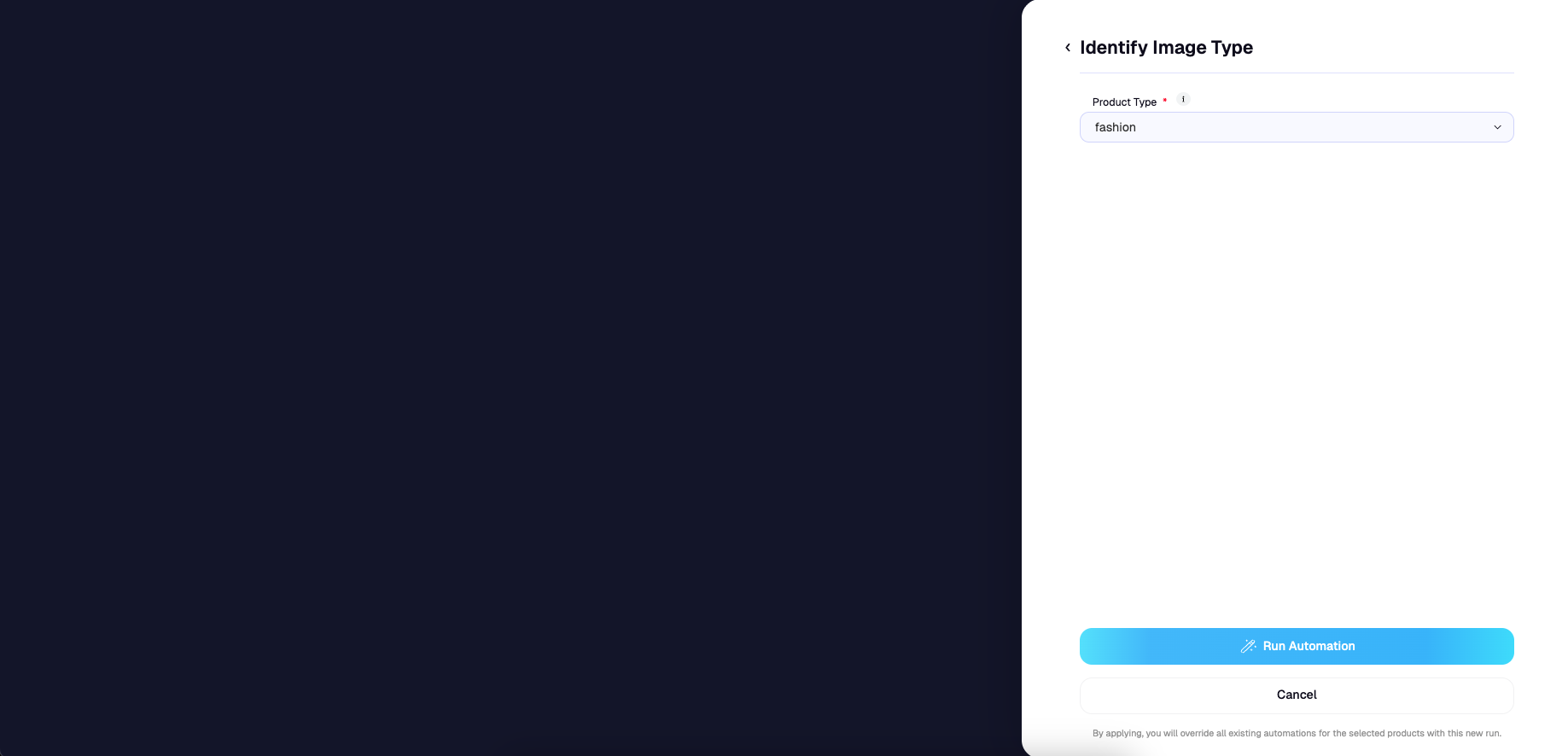Click the Product Type field label
Screen dimensions: 1568x756
click(1124, 102)
